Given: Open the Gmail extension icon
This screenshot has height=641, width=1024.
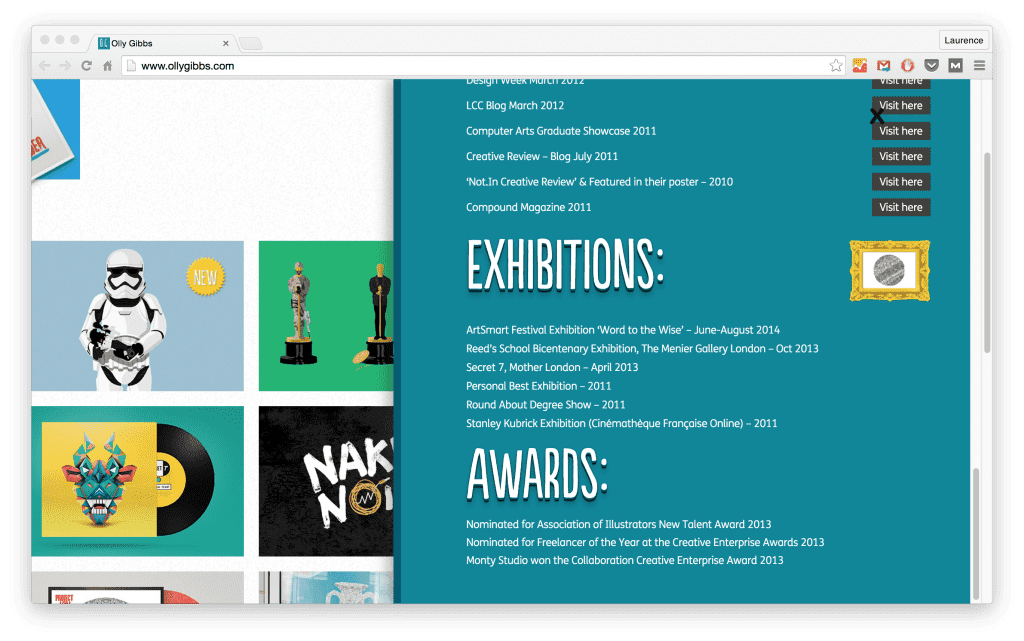Looking at the screenshot, I should coord(884,65).
